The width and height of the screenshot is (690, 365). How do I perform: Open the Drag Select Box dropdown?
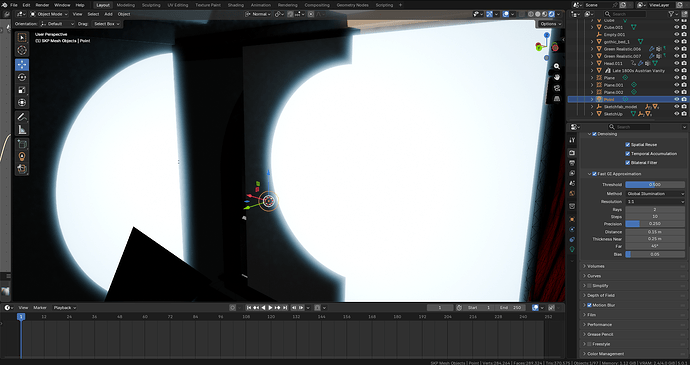(106, 24)
